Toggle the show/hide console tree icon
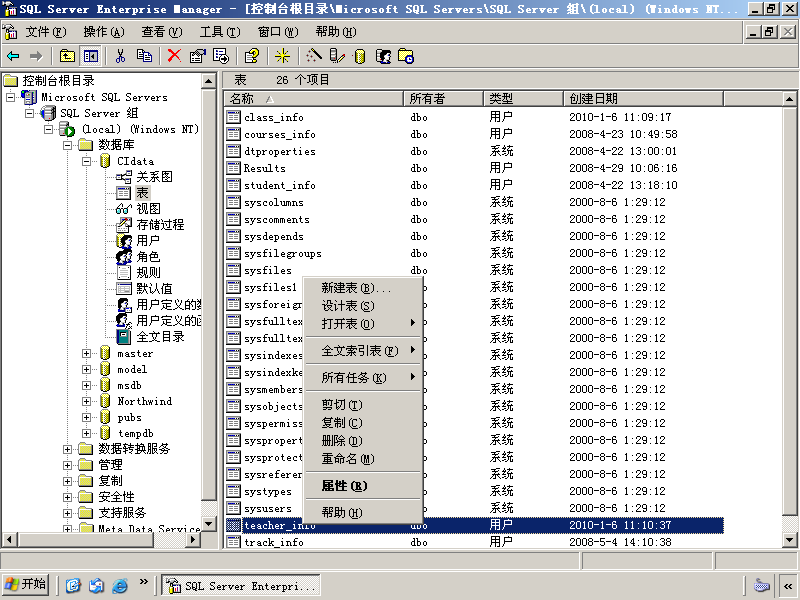Screen dimensions: 800x600 (x=91, y=56)
